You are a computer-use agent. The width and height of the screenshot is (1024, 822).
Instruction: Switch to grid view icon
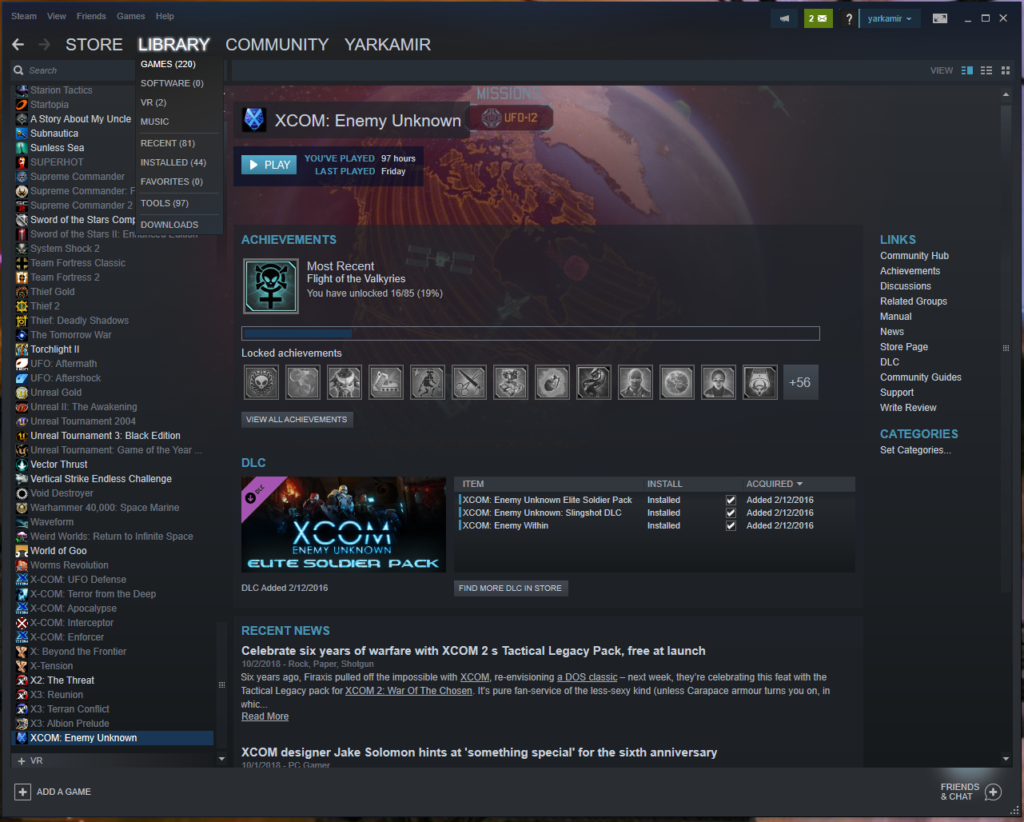tap(1006, 70)
